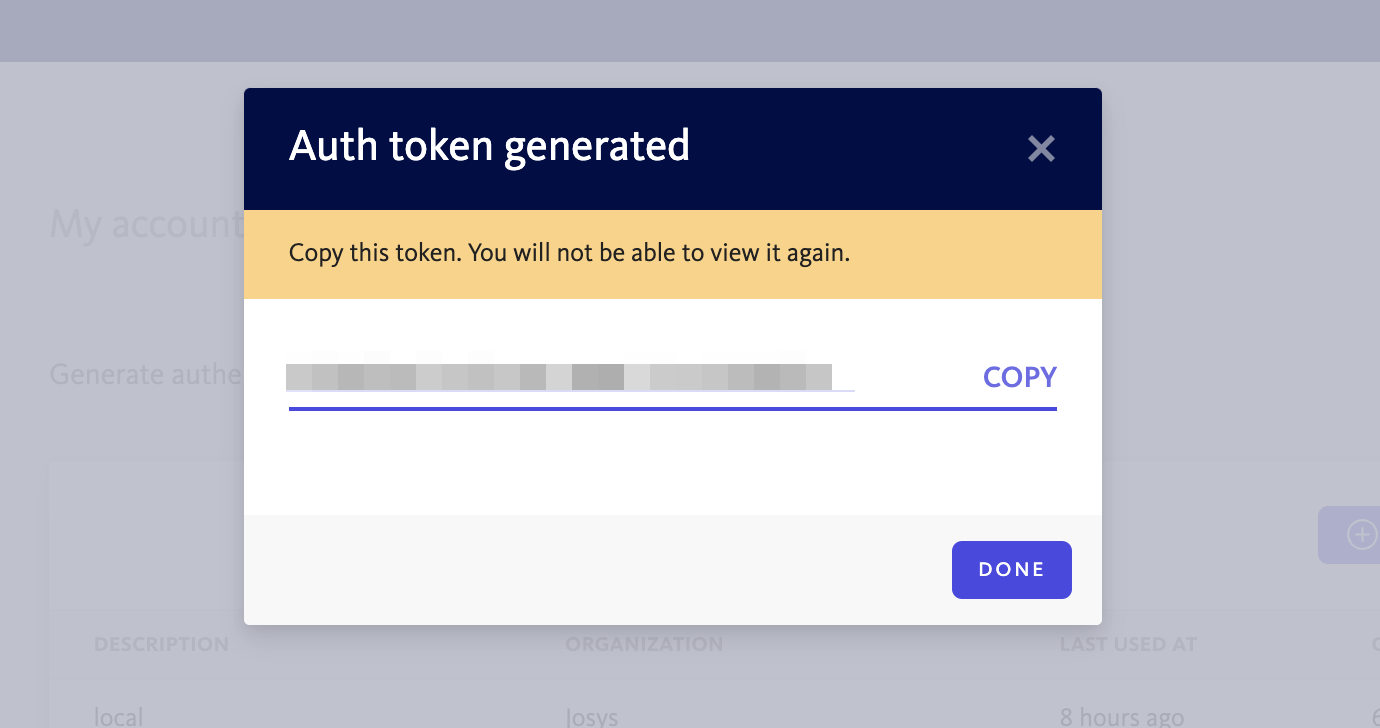1380x728 pixels.
Task: Click COPY to copy the token
Action: click(1019, 377)
